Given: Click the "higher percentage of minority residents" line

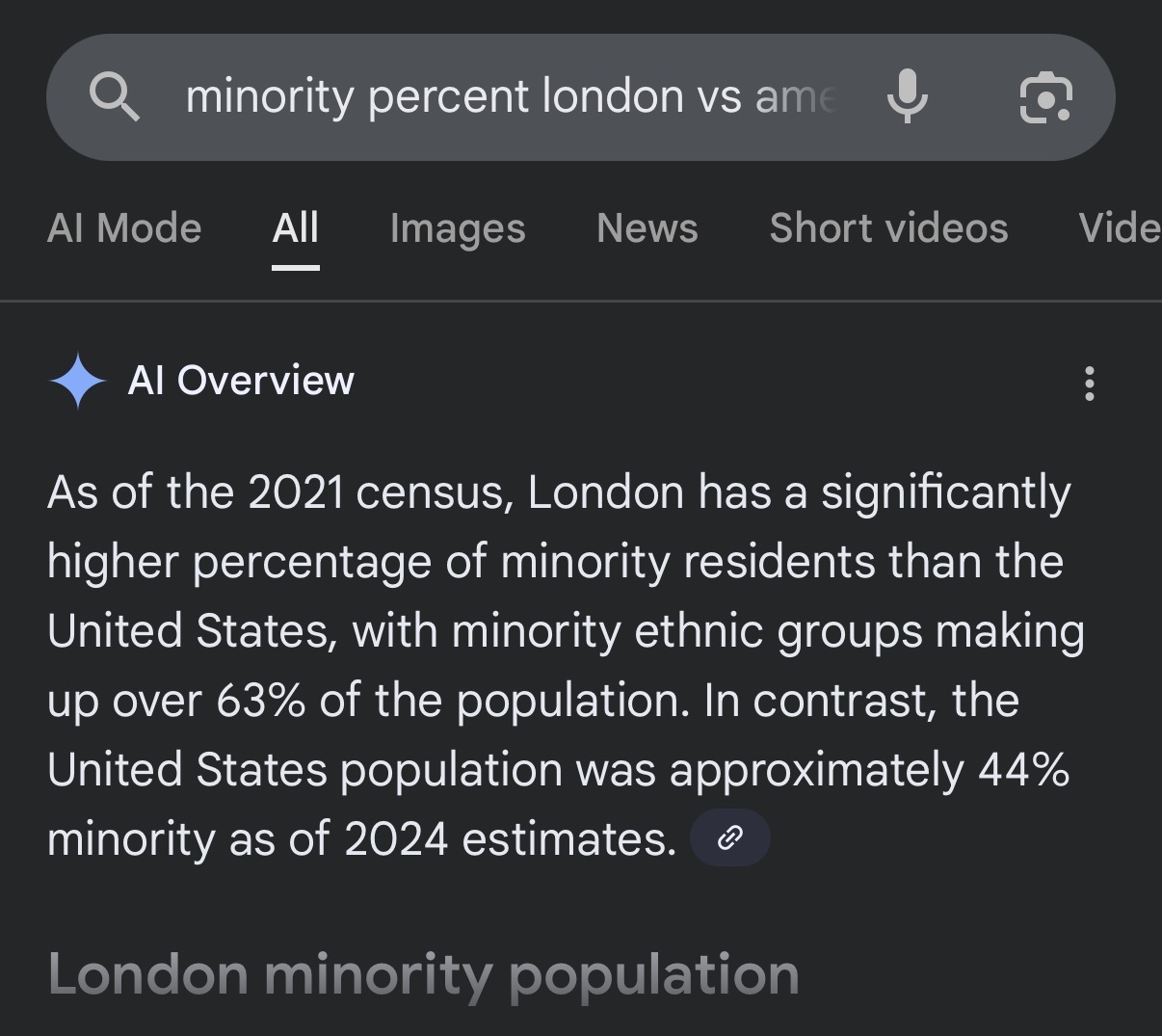Looking at the screenshot, I should [555, 562].
